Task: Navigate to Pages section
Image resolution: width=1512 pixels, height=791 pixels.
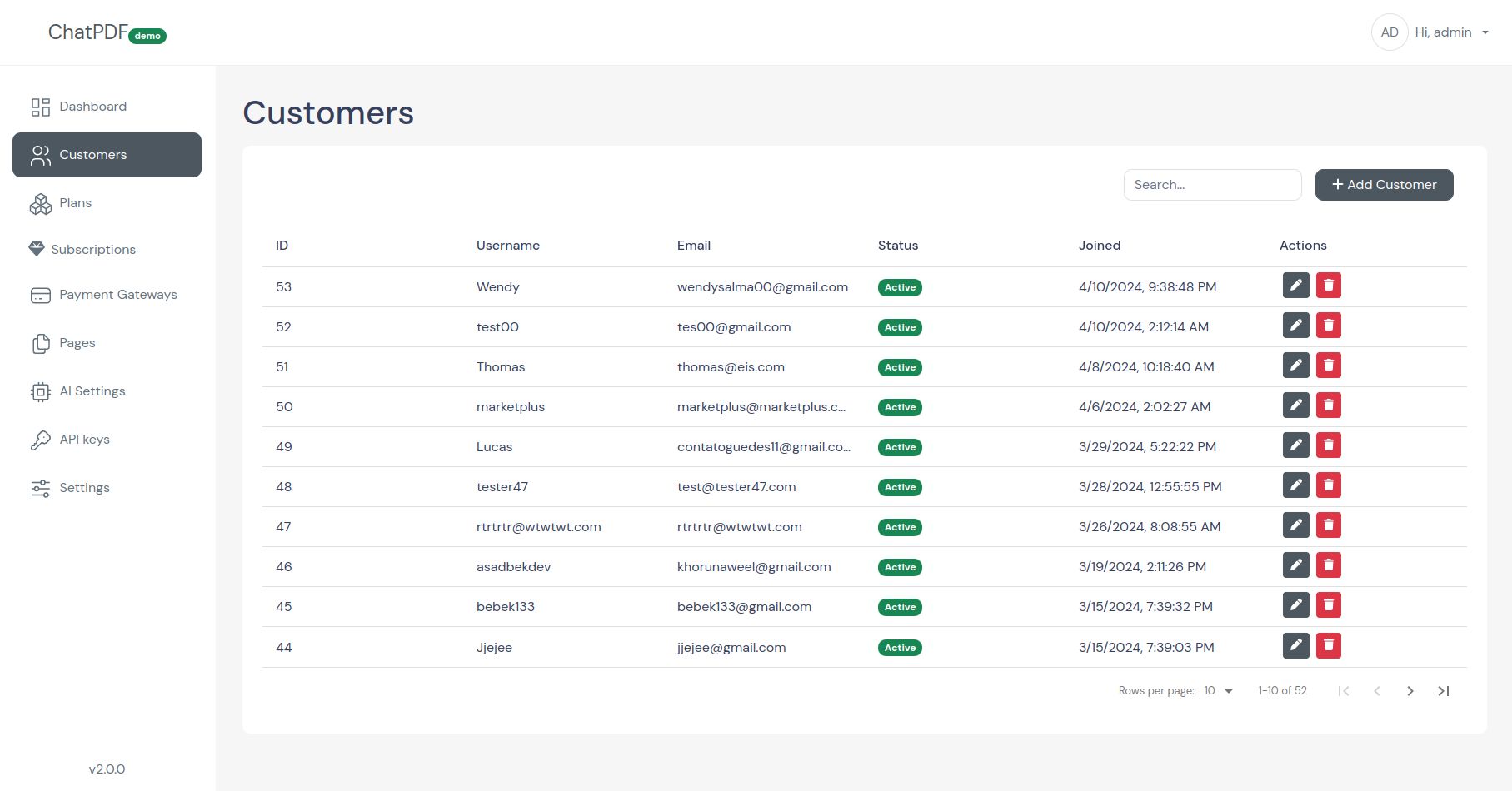Action: click(107, 343)
